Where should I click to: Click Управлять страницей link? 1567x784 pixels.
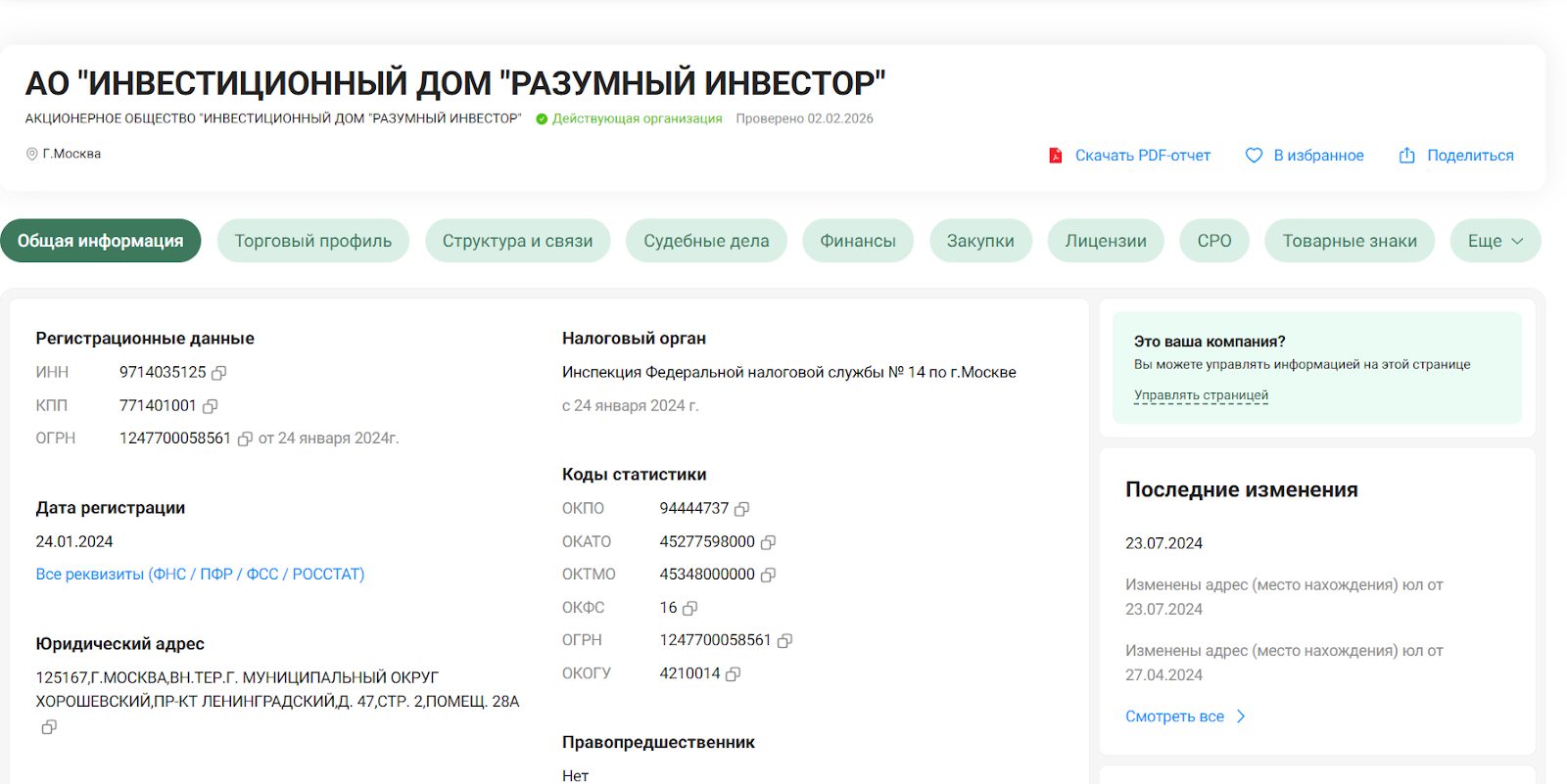[1201, 395]
